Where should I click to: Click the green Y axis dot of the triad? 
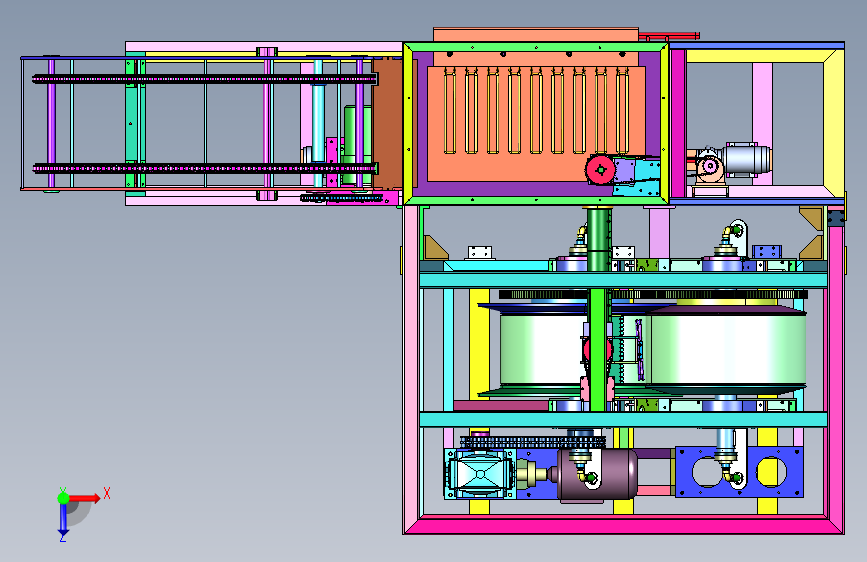click(x=63, y=498)
